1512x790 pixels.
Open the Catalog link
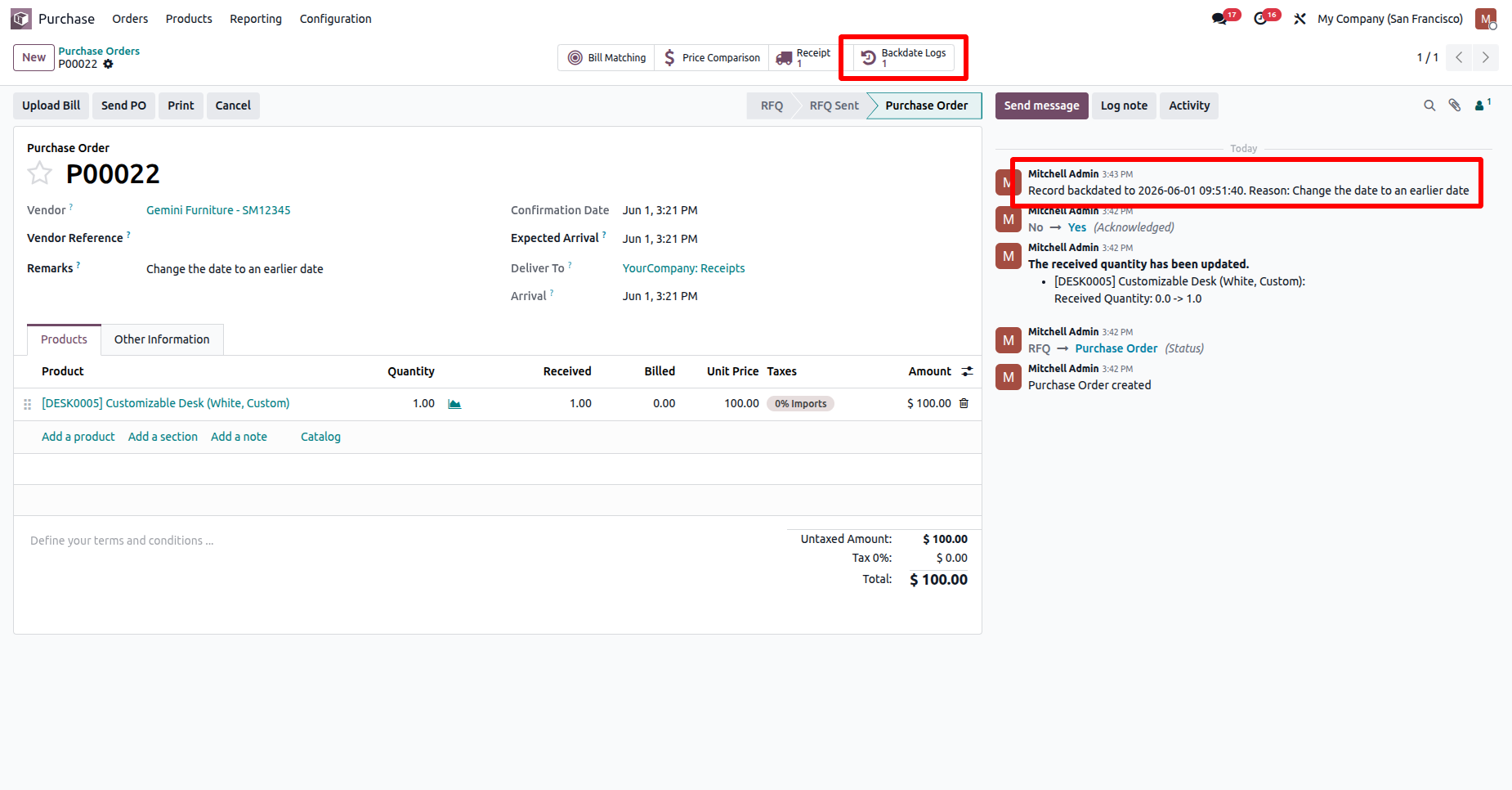tap(320, 437)
